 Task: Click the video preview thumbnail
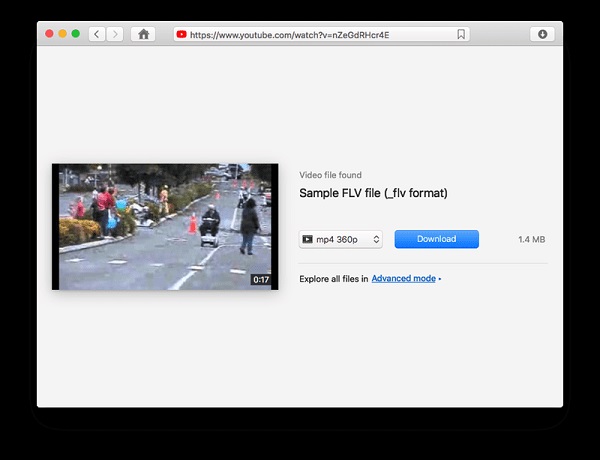pos(165,227)
